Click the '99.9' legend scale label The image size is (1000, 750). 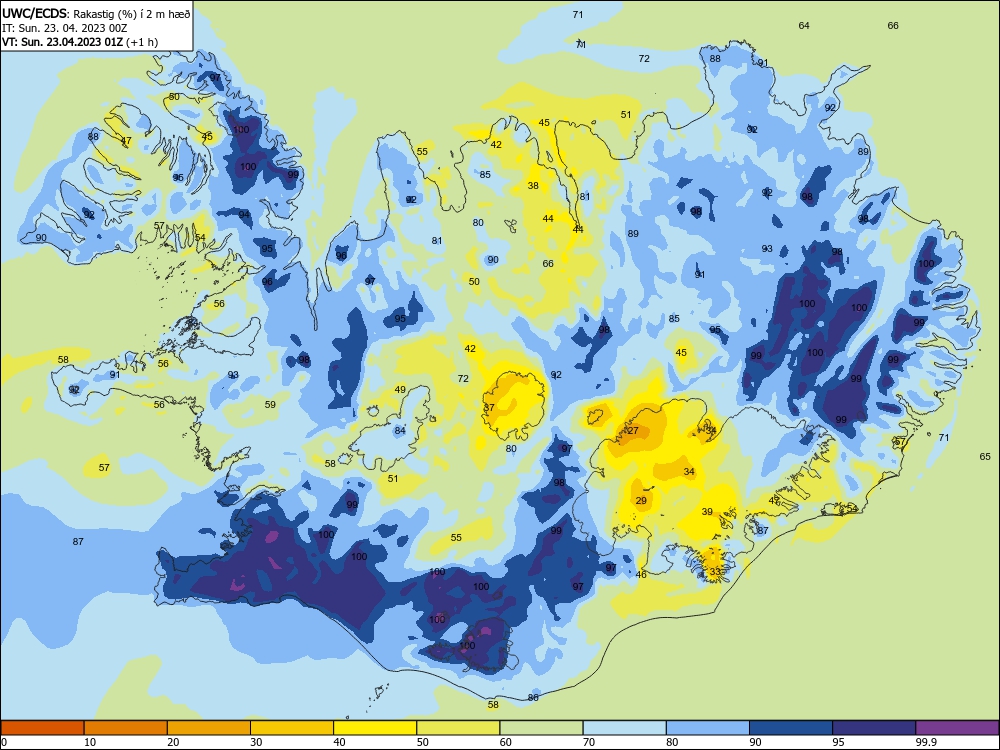click(925, 742)
